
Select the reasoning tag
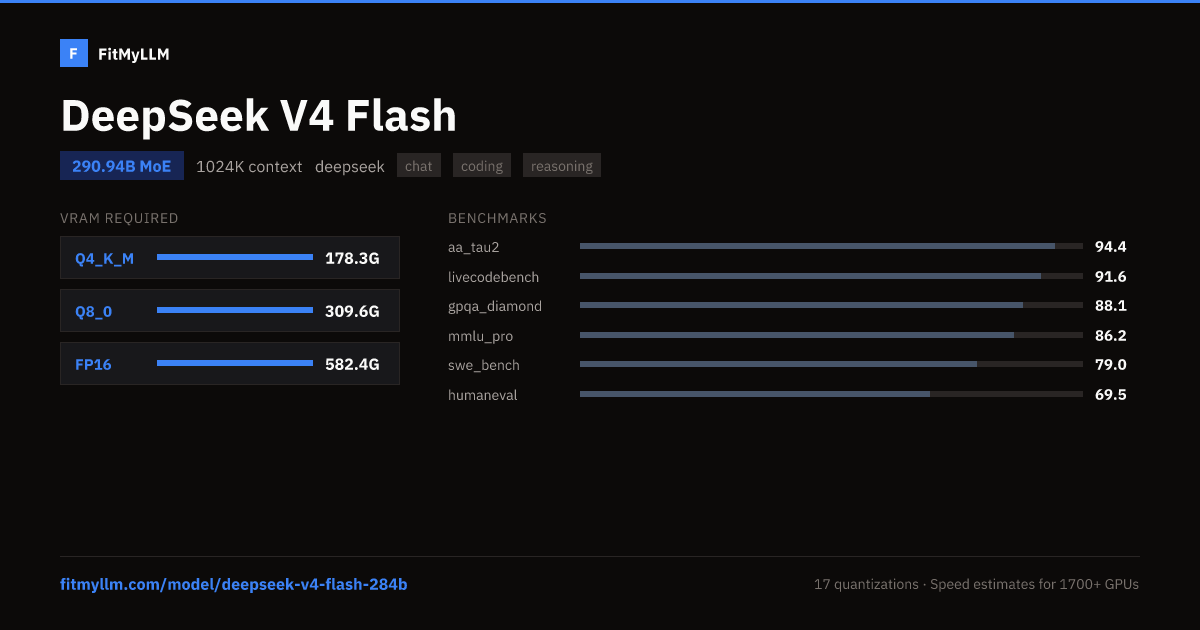point(562,166)
